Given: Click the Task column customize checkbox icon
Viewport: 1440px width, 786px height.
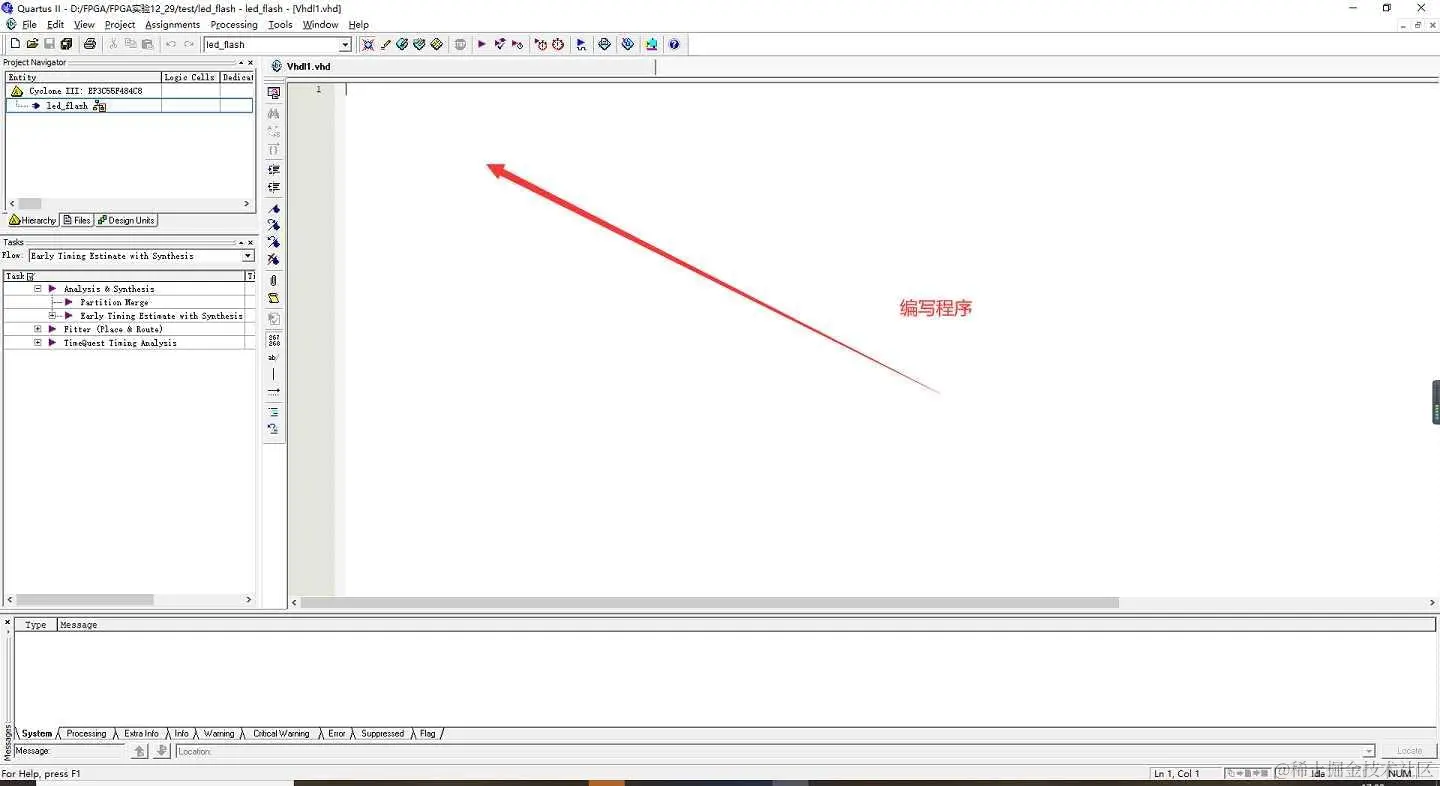Looking at the screenshot, I should point(30,276).
